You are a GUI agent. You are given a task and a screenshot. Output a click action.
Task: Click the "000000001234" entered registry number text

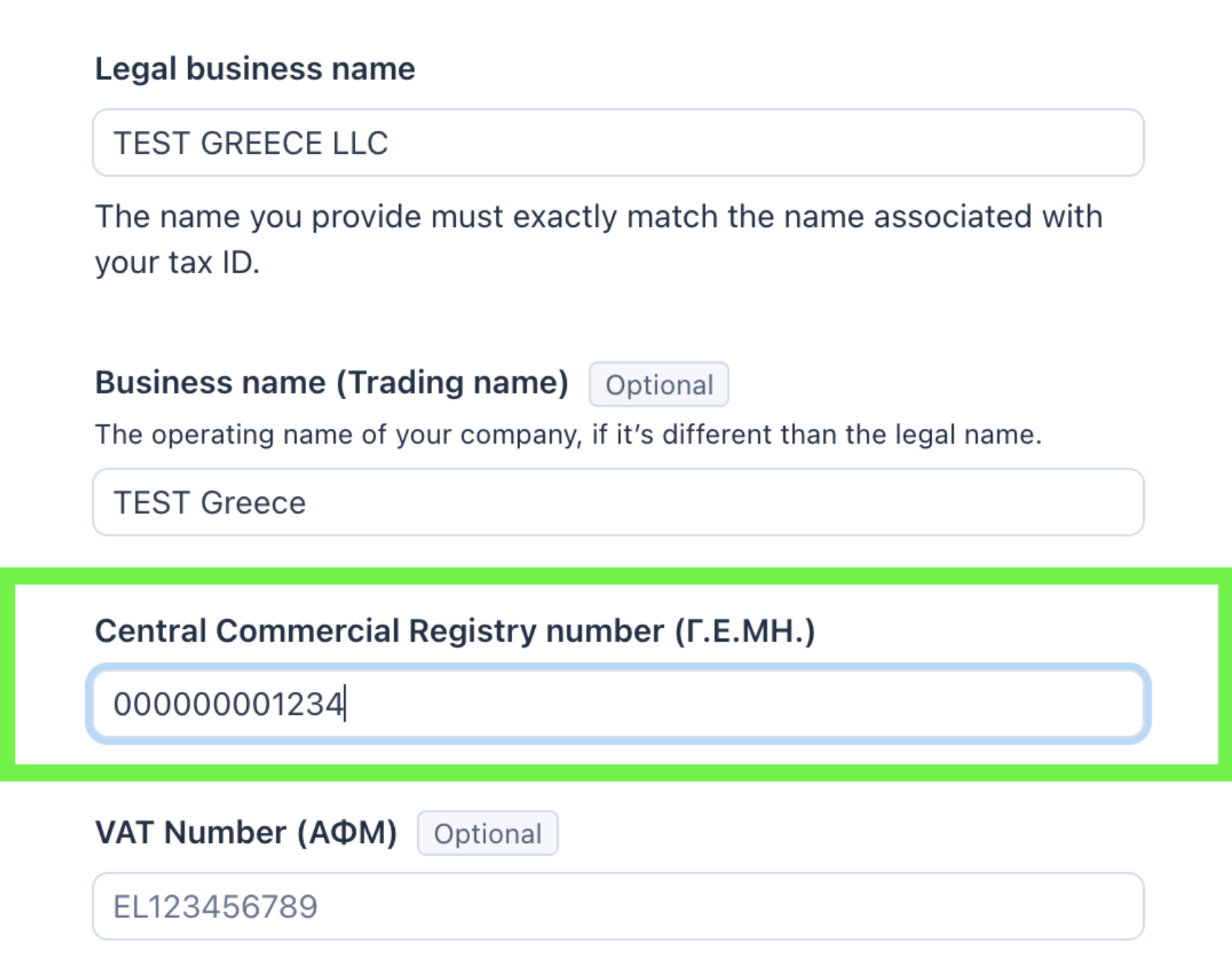pyautogui.click(x=229, y=704)
